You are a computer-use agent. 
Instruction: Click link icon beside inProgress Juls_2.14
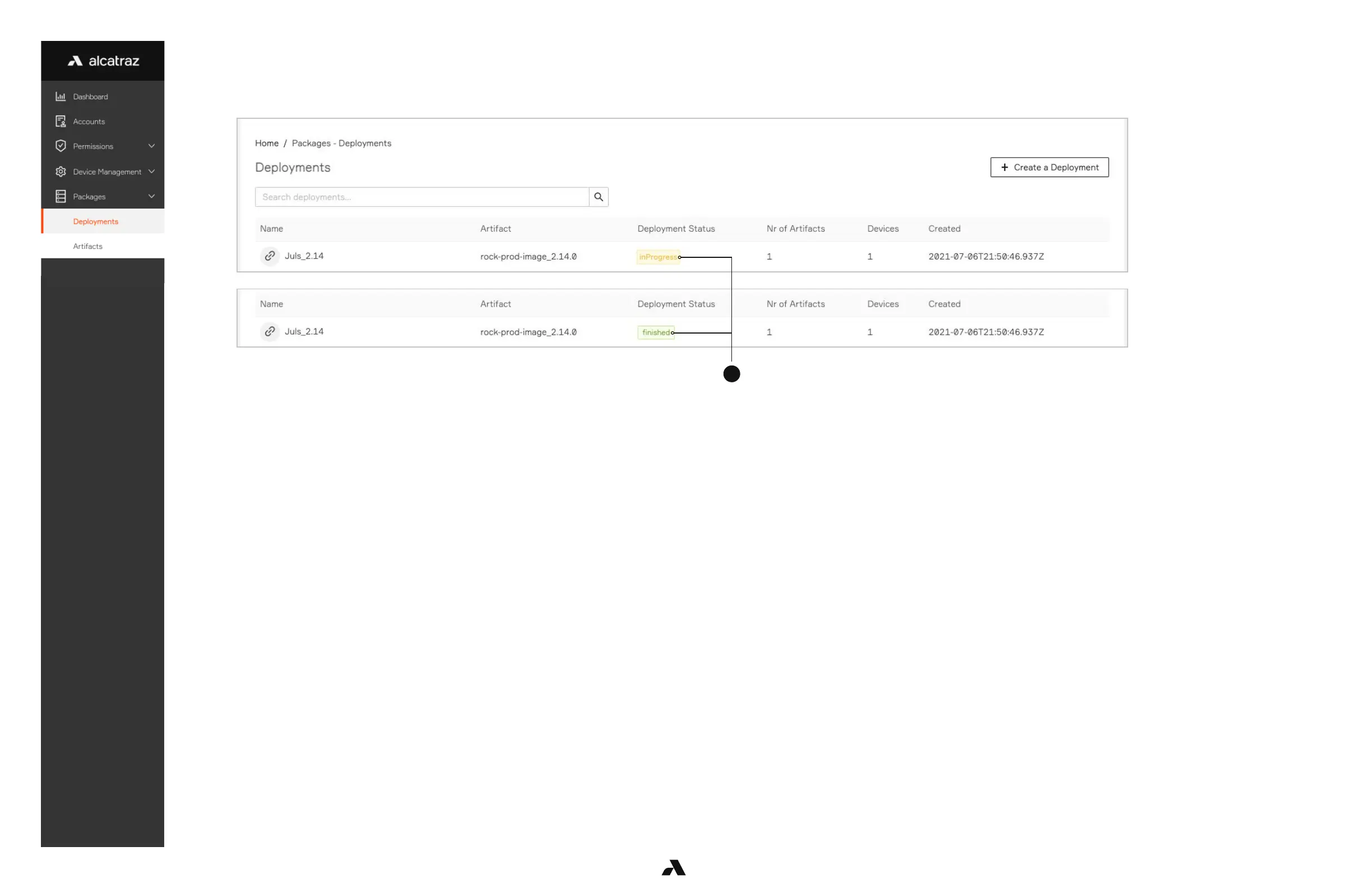tap(270, 256)
